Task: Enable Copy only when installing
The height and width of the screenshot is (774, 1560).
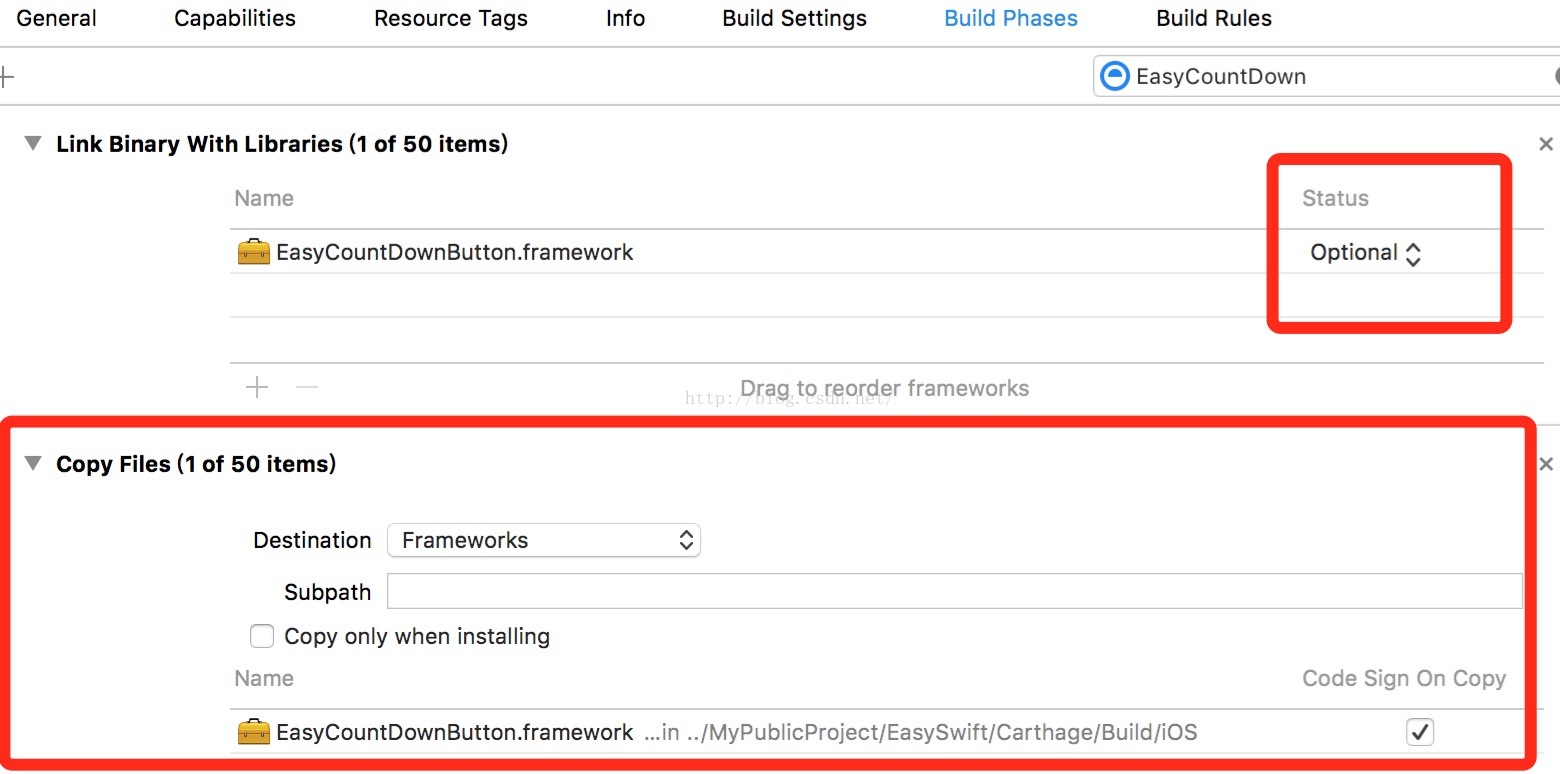Action: (262, 636)
